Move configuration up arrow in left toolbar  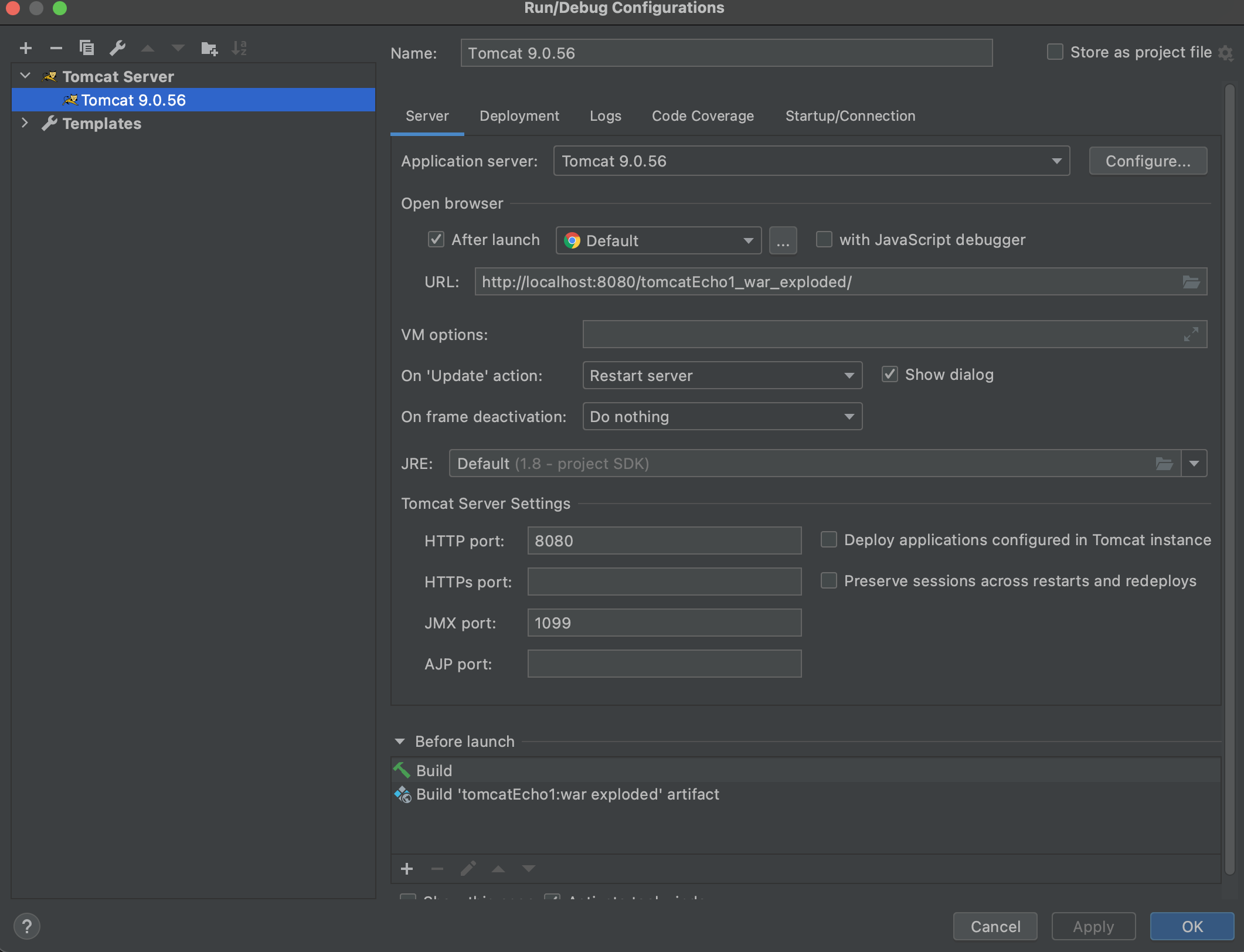click(x=148, y=48)
